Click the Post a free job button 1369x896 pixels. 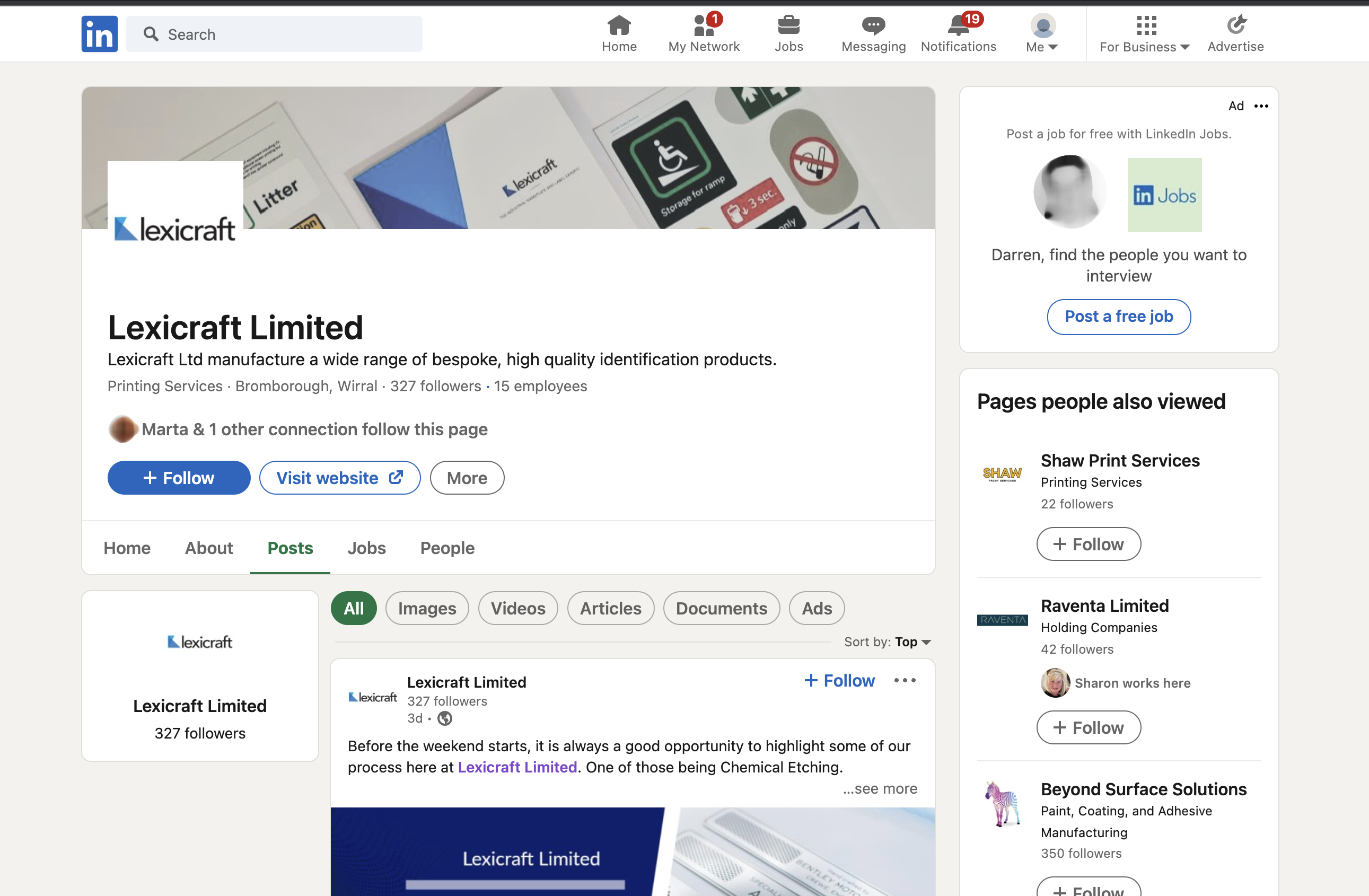[1118, 317]
